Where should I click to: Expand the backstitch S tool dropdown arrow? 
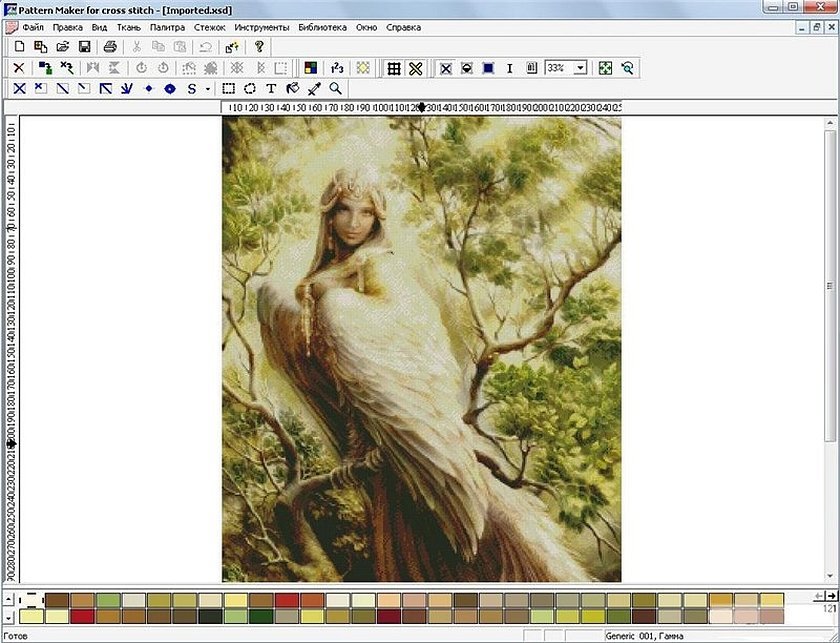pyautogui.click(x=207, y=89)
